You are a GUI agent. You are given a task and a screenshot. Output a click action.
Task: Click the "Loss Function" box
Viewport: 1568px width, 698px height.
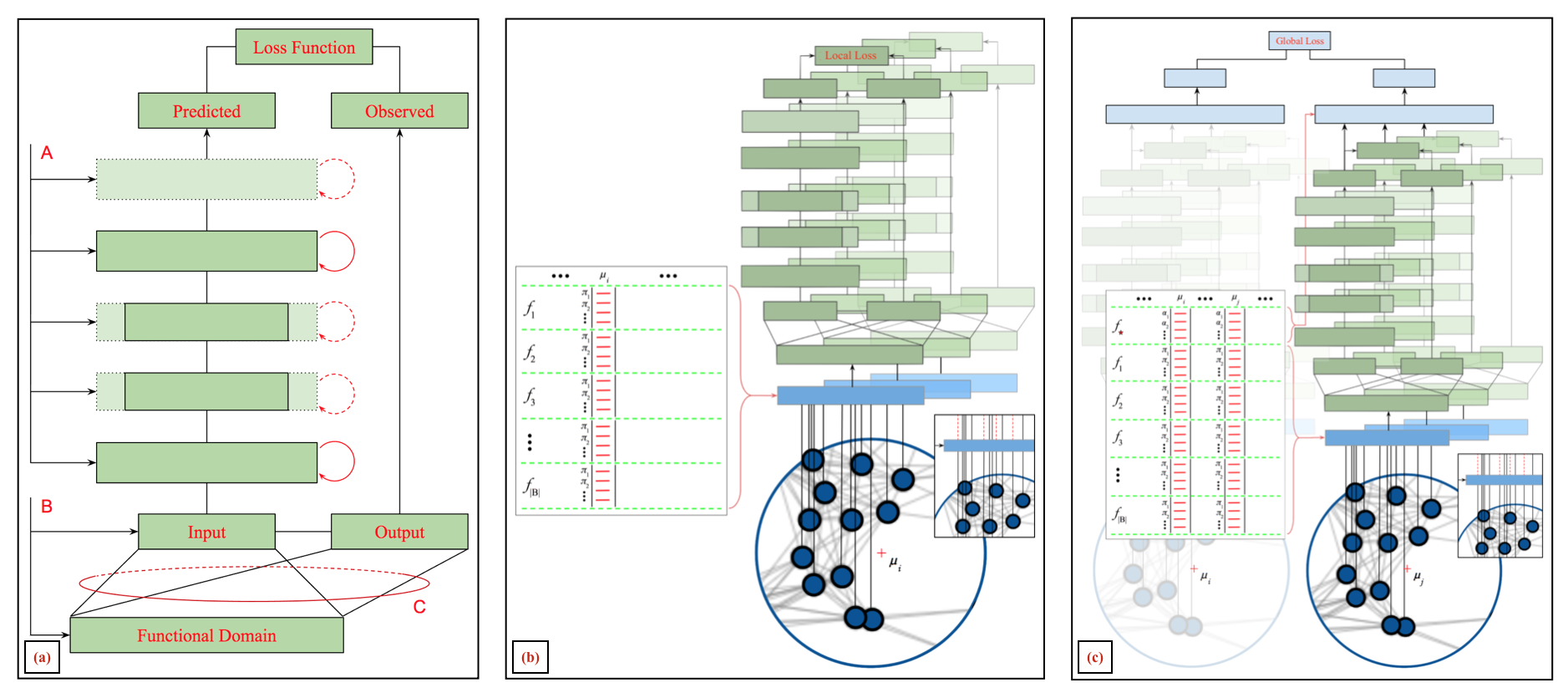coord(304,48)
